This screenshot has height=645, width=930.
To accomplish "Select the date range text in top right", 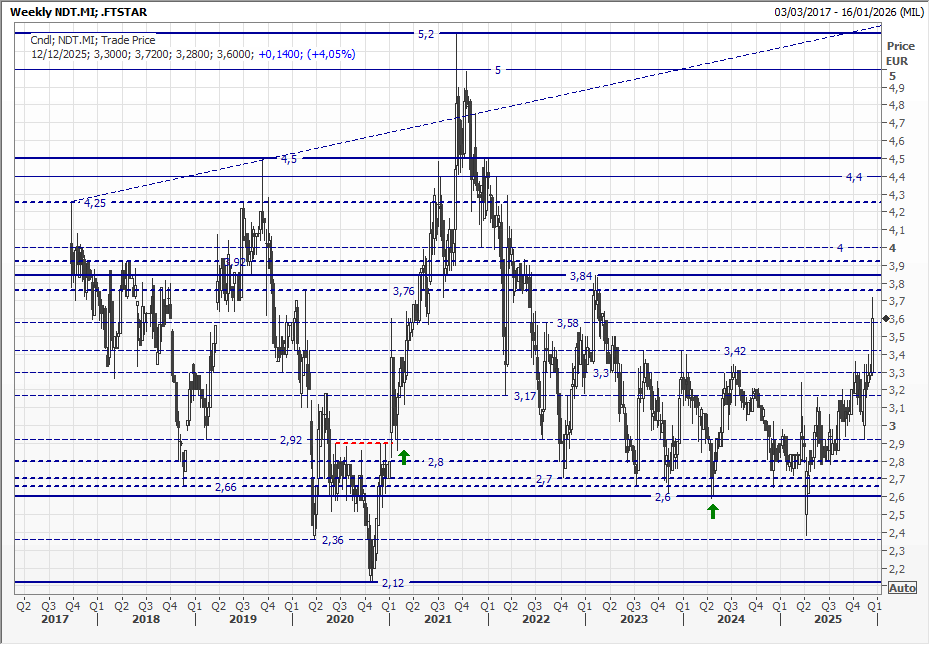I will [849, 11].
